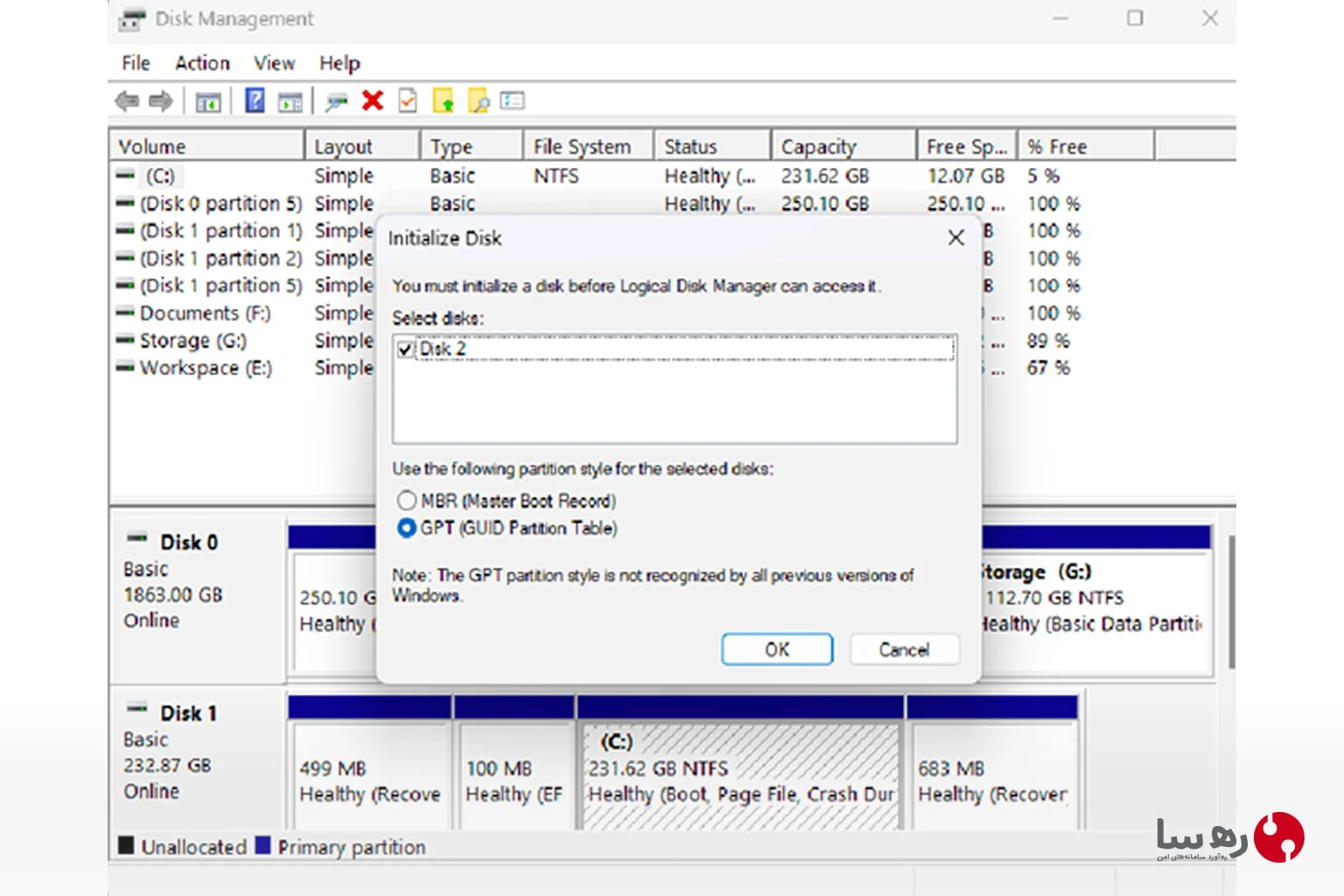Close the Initialize Disk dialog with X
The image size is (1344, 896).
pos(956,237)
